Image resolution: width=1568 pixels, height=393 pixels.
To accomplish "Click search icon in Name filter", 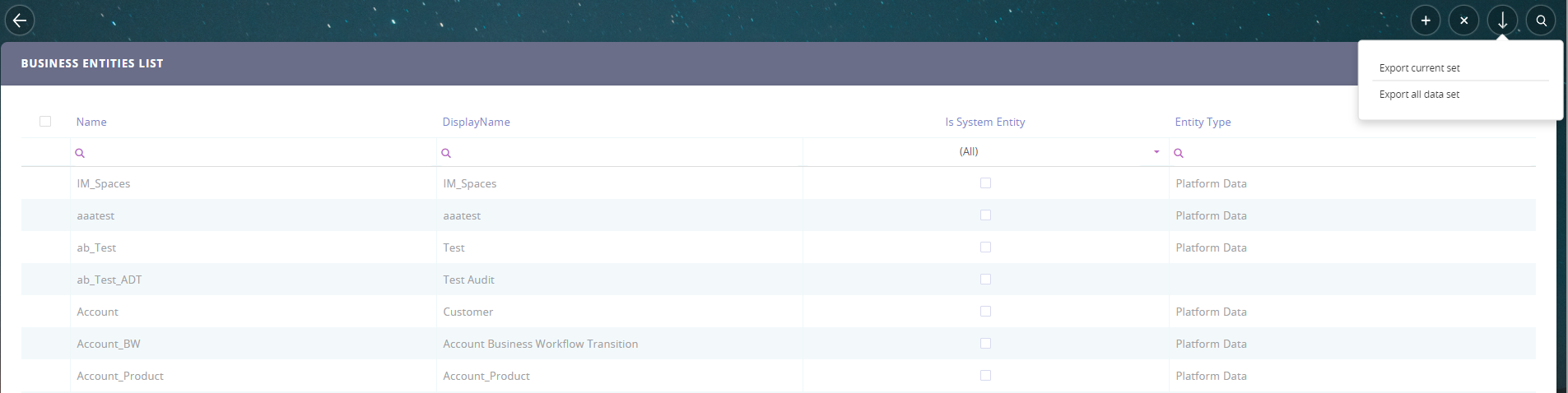I will point(80,153).
